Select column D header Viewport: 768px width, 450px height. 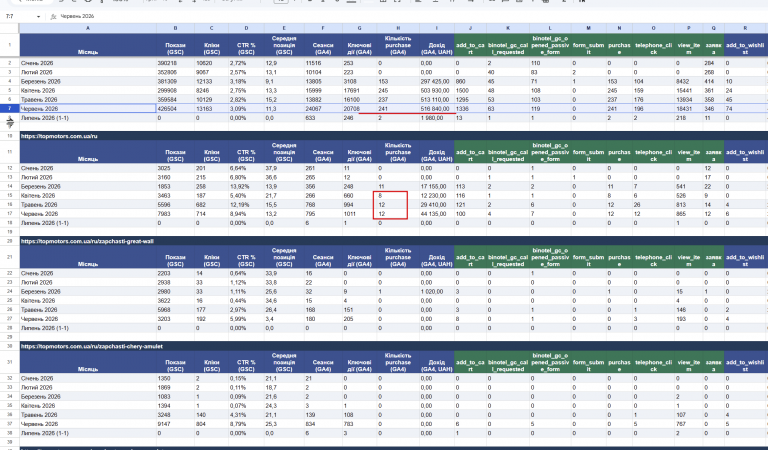(246, 28)
